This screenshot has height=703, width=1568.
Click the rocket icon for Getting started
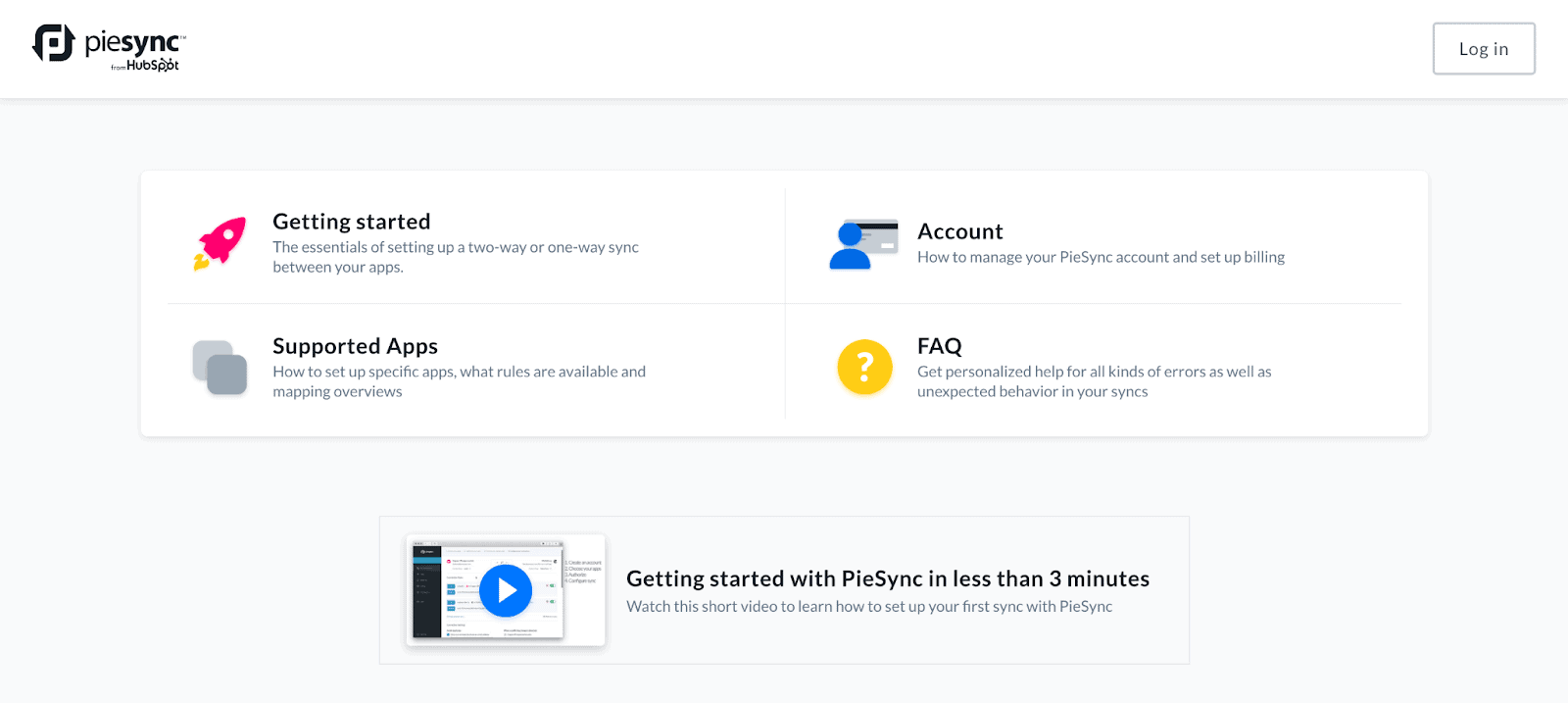click(220, 243)
